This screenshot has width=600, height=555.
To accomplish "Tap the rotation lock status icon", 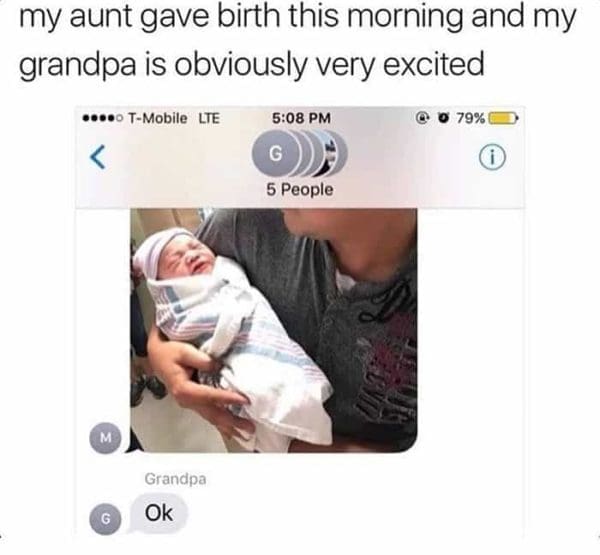I will point(423,118).
